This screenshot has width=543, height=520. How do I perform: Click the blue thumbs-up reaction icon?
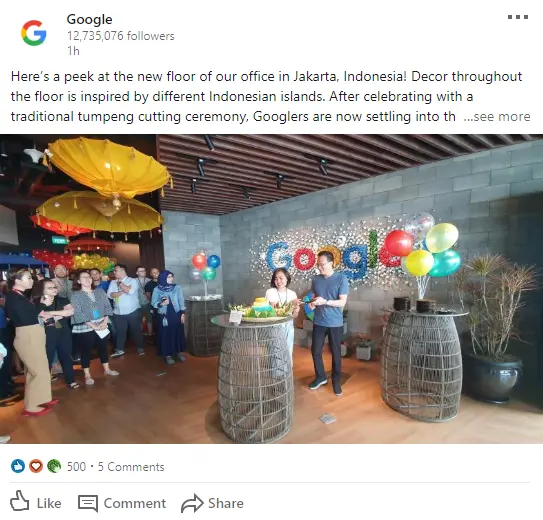(x=18, y=466)
